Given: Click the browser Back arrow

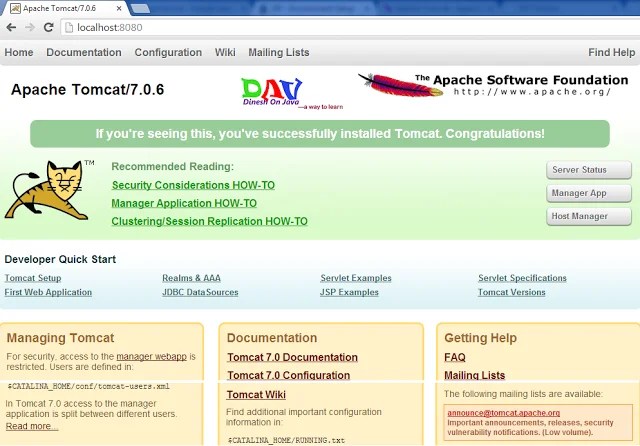Looking at the screenshot, I should pyautogui.click(x=11, y=27).
